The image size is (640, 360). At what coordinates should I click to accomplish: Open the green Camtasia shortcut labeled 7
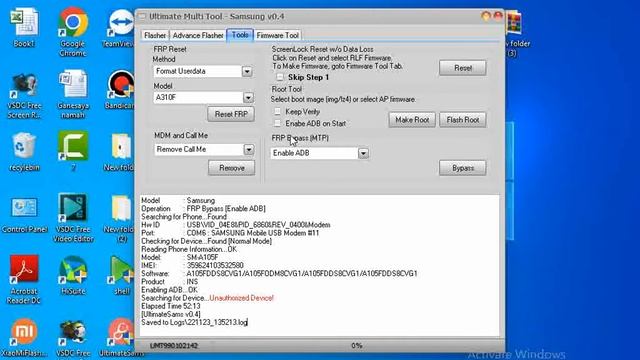[x=73, y=150]
